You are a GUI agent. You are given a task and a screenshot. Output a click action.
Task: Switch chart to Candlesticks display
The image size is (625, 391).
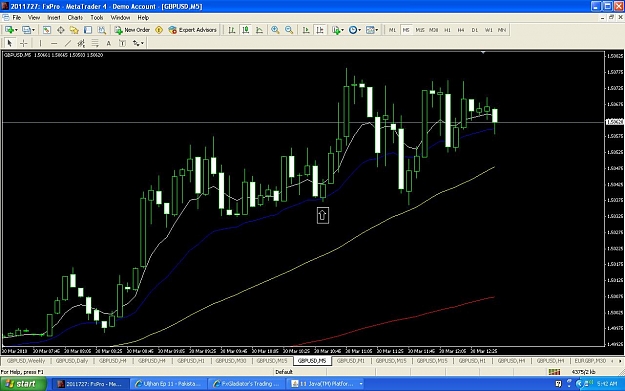[x=246, y=30]
